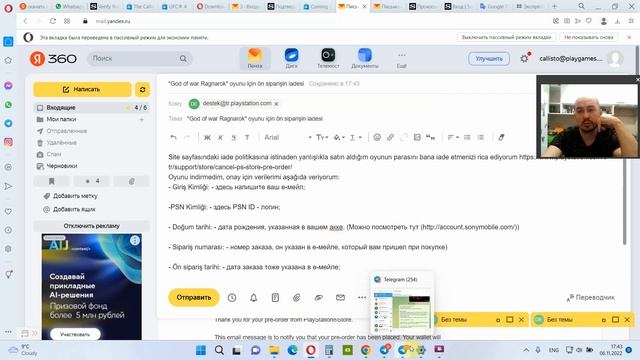The image size is (640, 360).
Task: Click the Улучшить upgrade button
Action: pyautogui.click(x=489, y=59)
